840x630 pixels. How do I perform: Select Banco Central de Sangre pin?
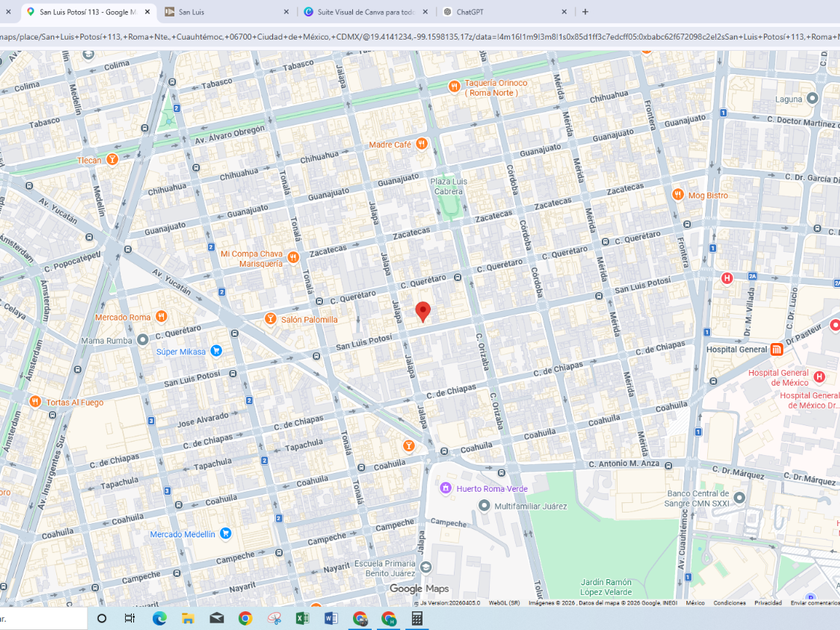coord(739,498)
